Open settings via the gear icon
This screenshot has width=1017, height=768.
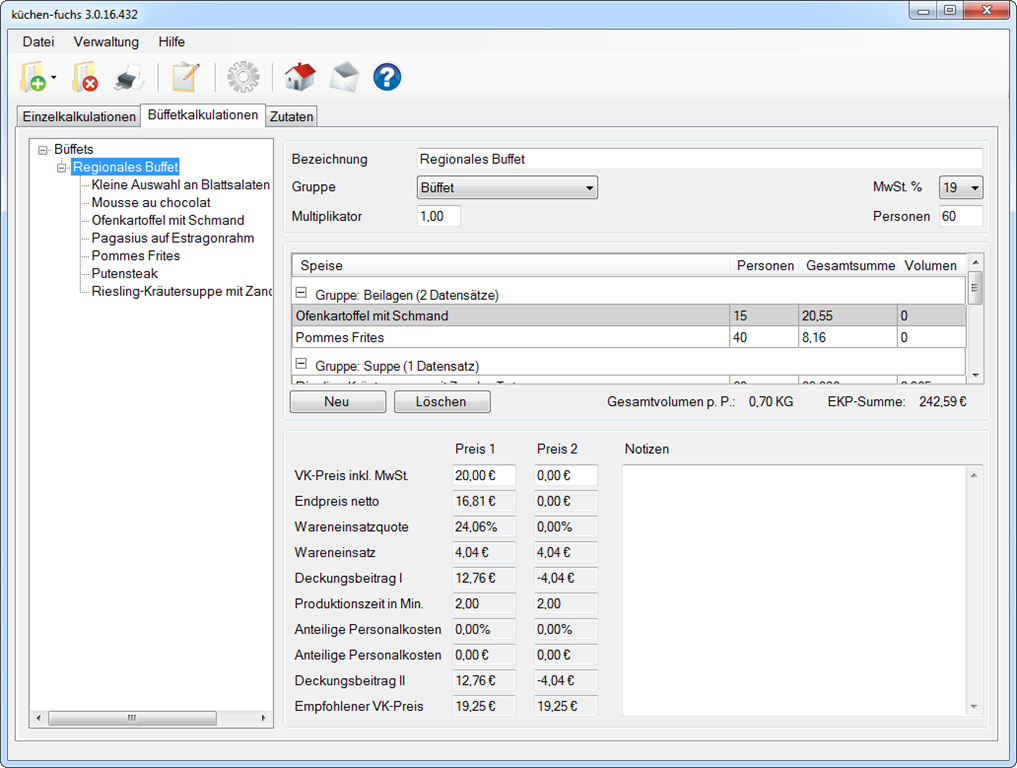point(242,78)
